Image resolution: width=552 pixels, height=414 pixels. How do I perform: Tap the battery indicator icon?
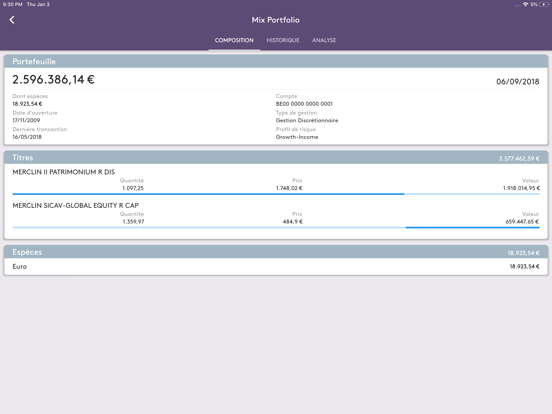tap(544, 4)
